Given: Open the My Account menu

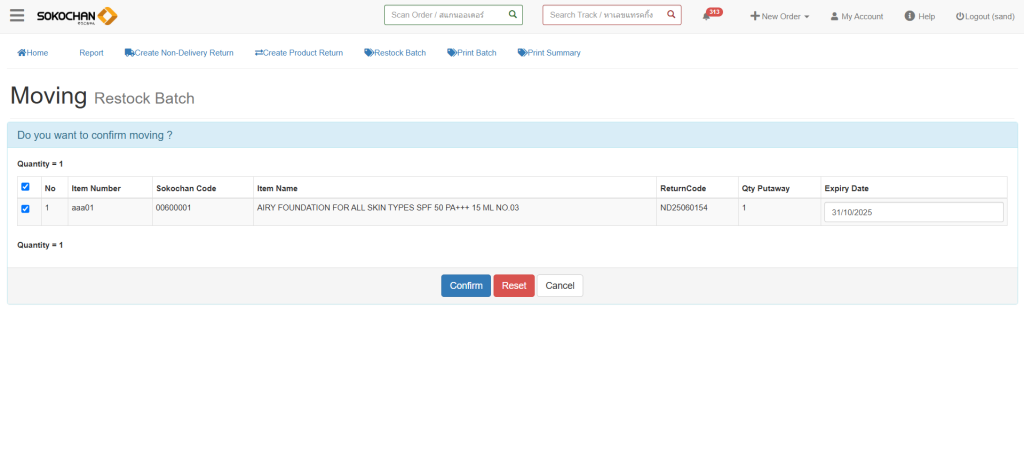Looking at the screenshot, I should (857, 16).
